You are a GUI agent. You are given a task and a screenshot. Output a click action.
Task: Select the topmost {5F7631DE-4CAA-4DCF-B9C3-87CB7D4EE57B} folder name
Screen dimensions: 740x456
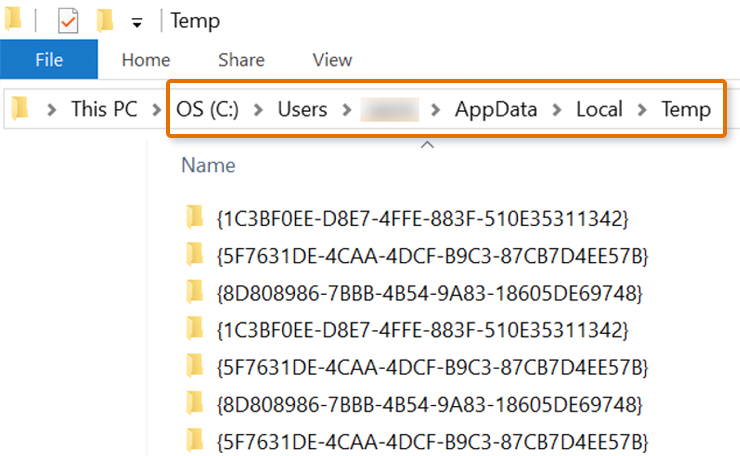(432, 256)
